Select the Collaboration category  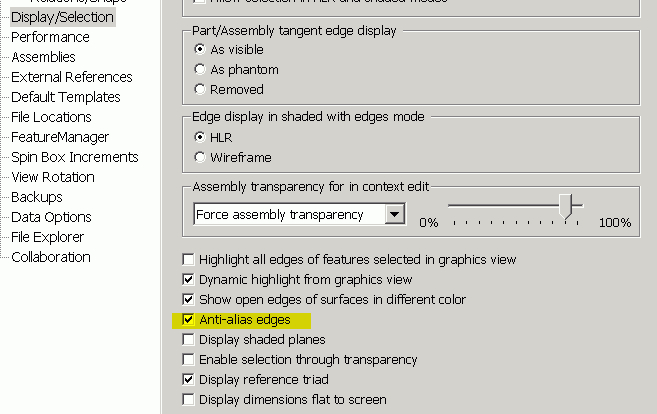click(51, 257)
